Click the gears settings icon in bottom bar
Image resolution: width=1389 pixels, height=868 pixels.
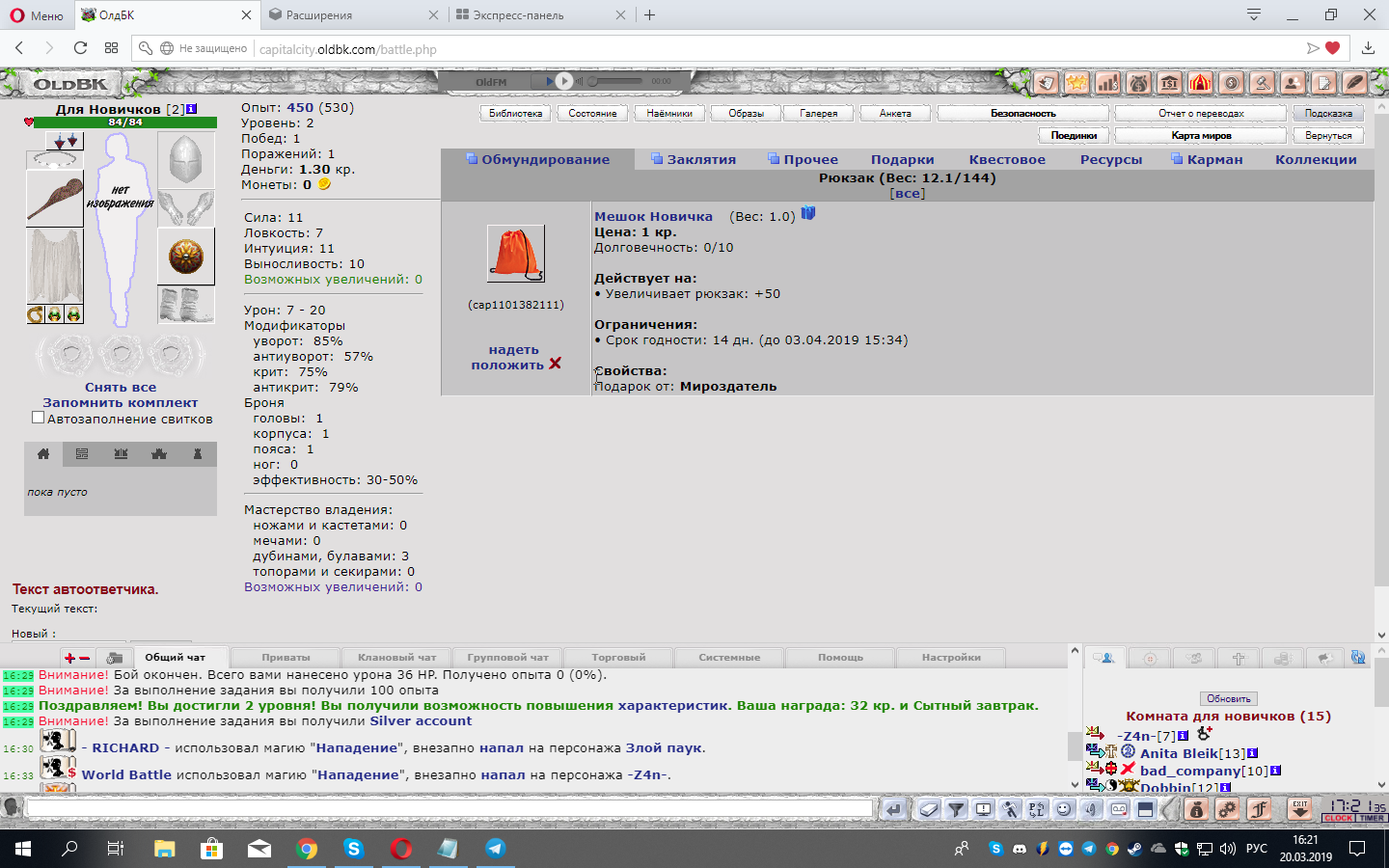(x=1227, y=809)
